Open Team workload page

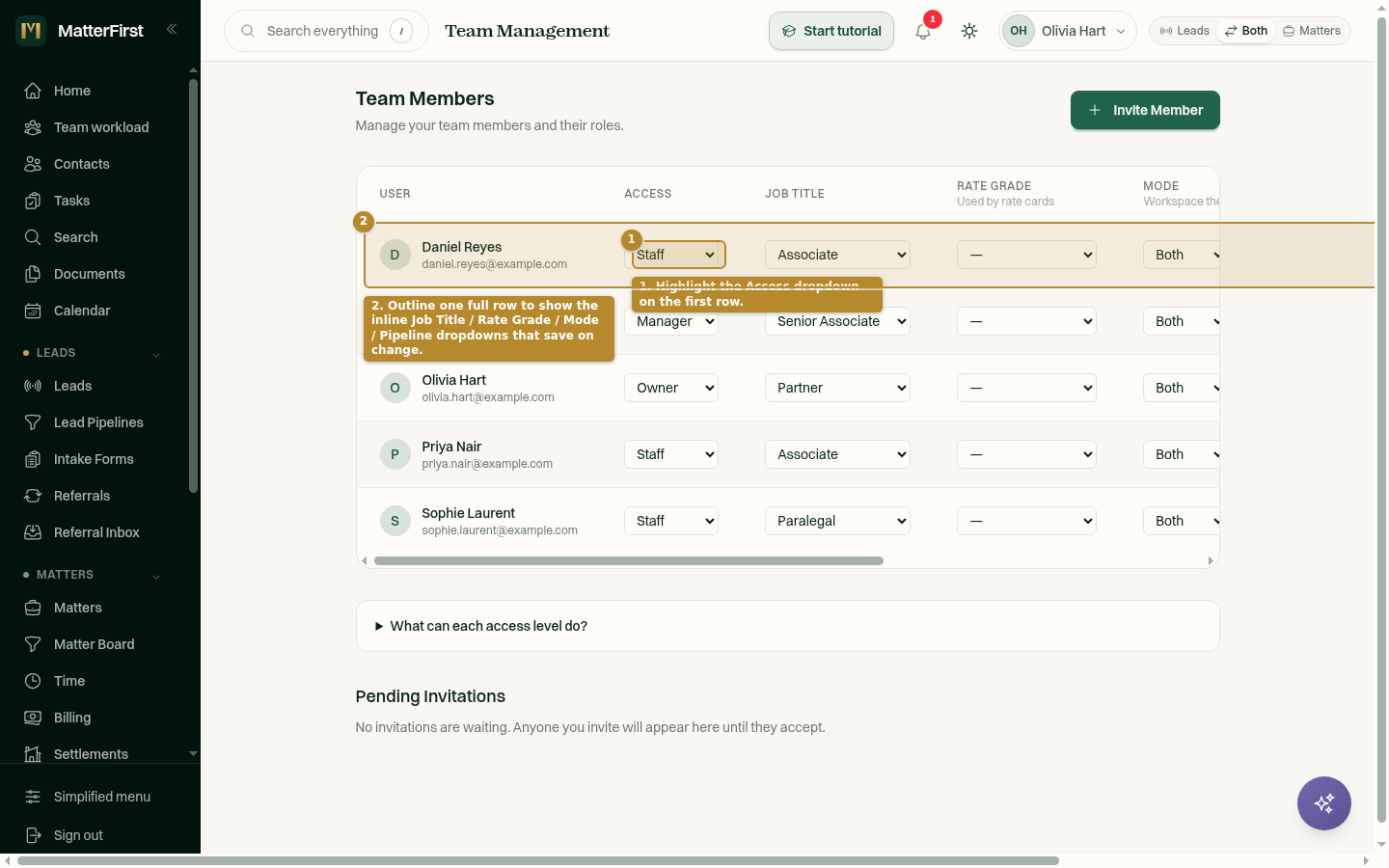101,127
